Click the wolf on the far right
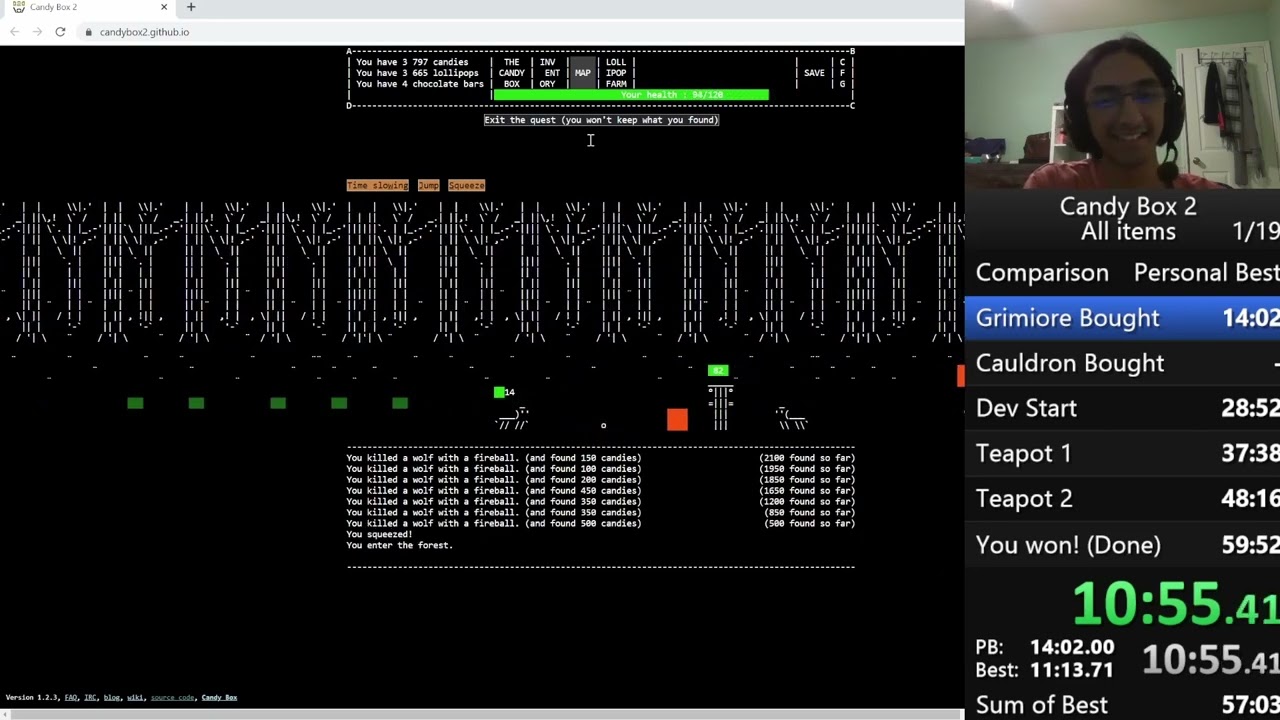This screenshot has height=720, width=1280. tap(791, 419)
